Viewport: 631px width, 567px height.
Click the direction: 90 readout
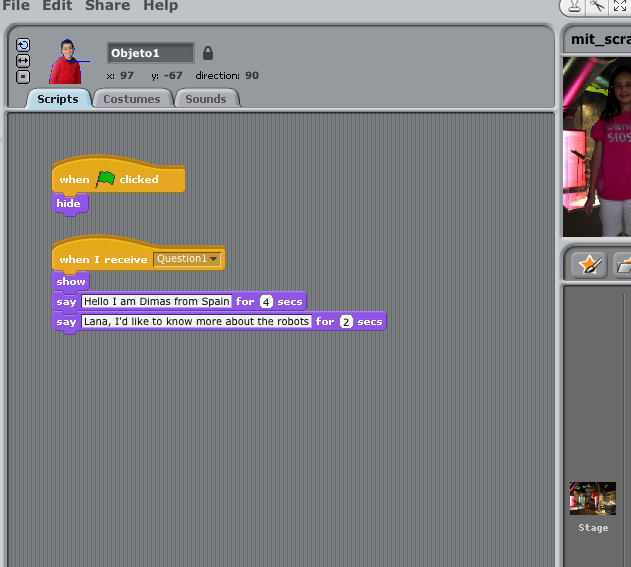(x=227, y=75)
